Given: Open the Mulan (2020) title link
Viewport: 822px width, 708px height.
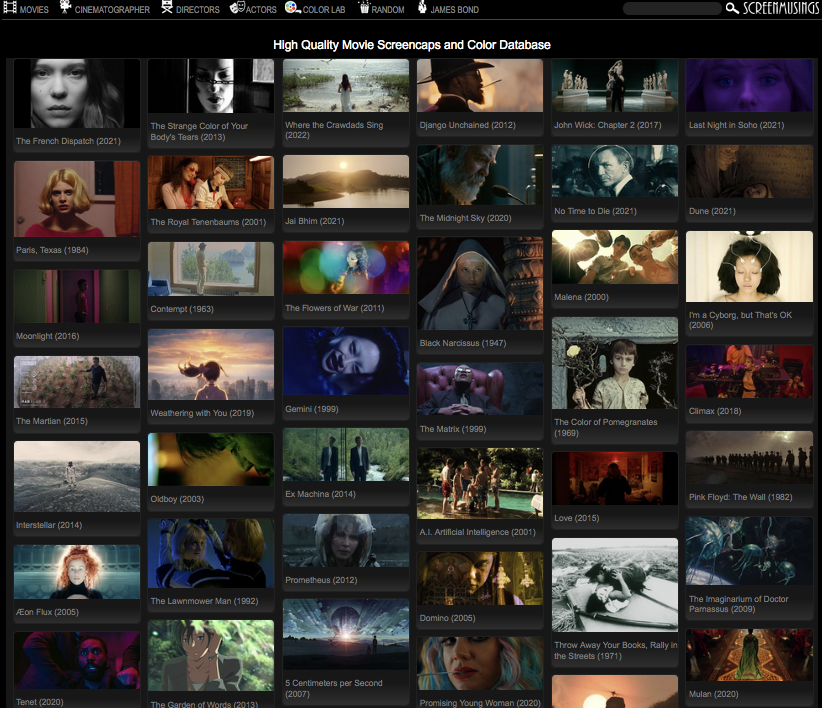Looking at the screenshot, I should pyautogui.click(x=713, y=694).
